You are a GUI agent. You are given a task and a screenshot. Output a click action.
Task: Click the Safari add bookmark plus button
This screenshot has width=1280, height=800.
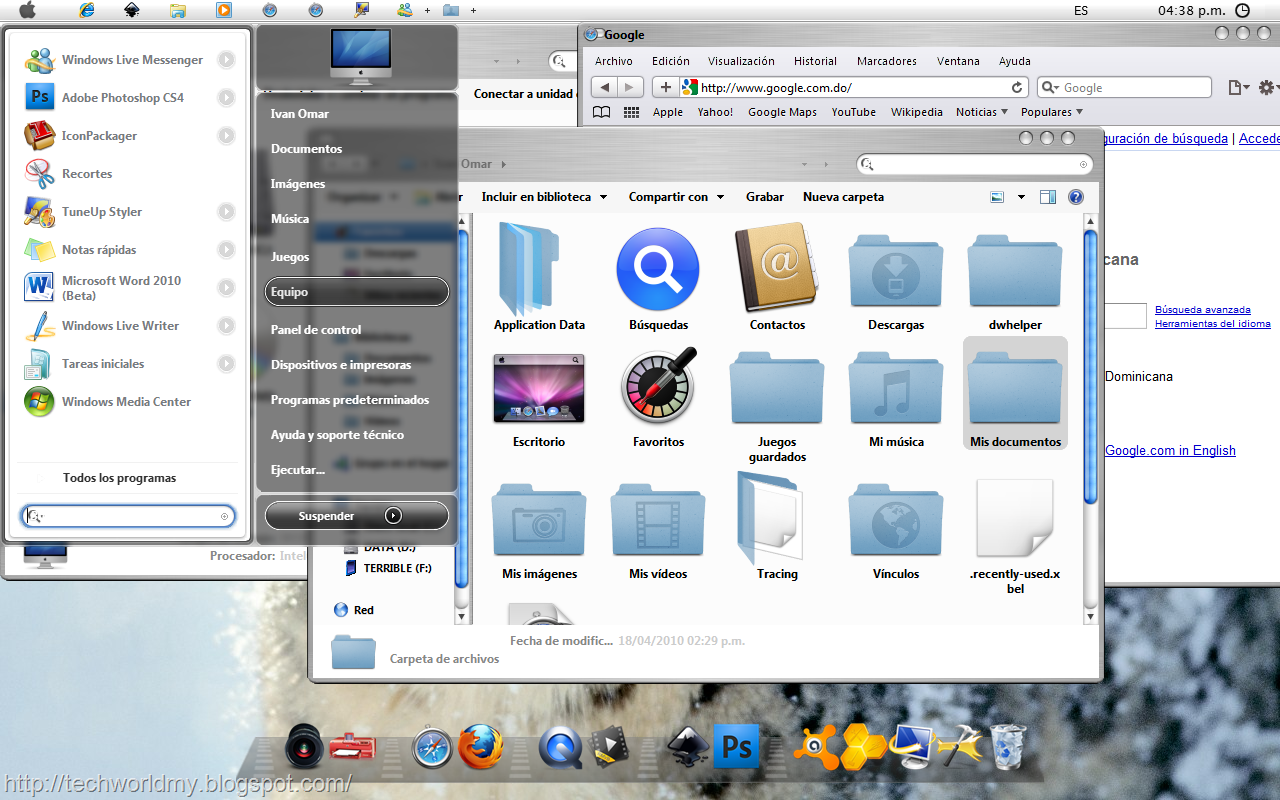tap(665, 88)
